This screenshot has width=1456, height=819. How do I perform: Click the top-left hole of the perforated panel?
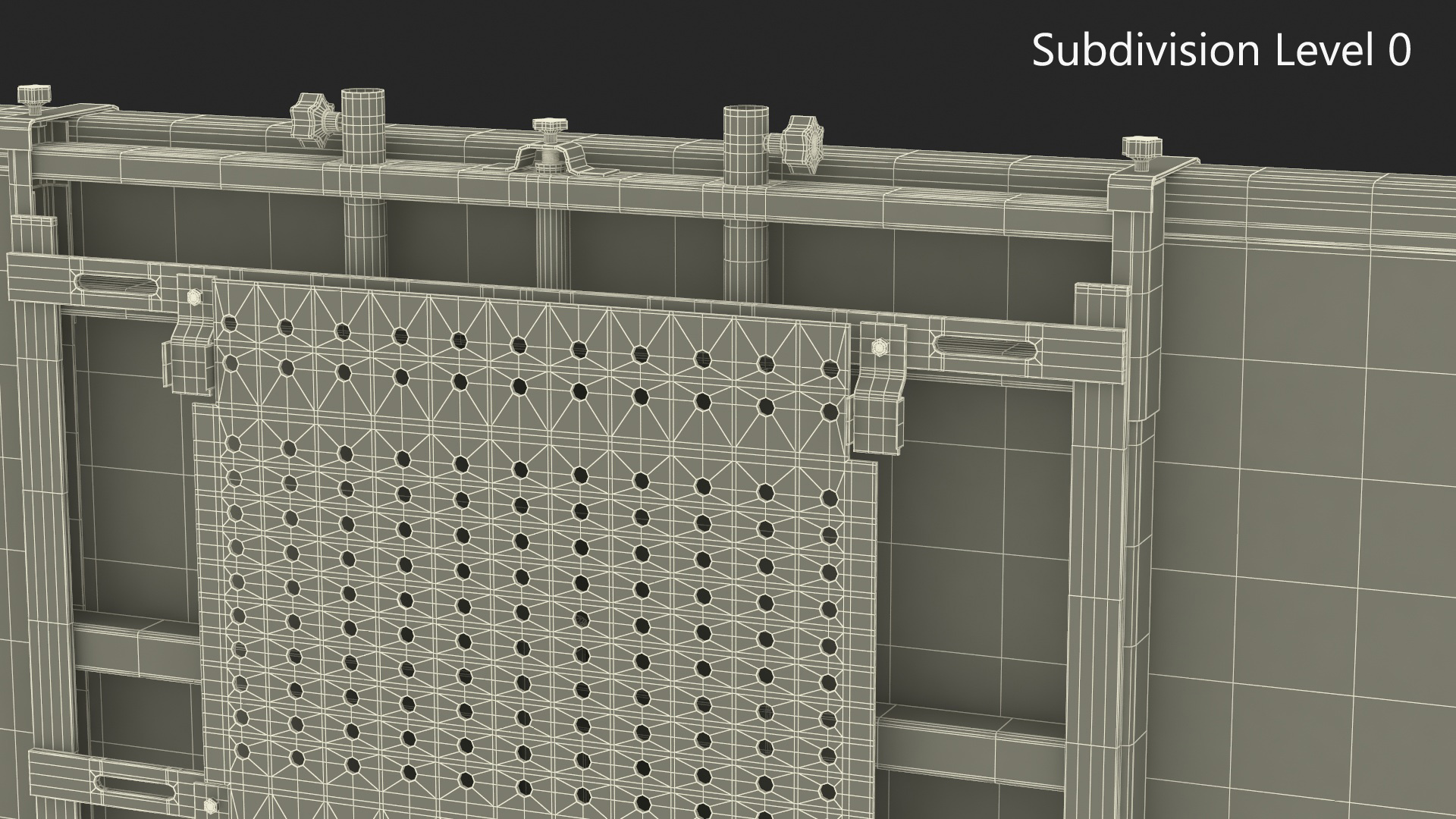(230, 325)
